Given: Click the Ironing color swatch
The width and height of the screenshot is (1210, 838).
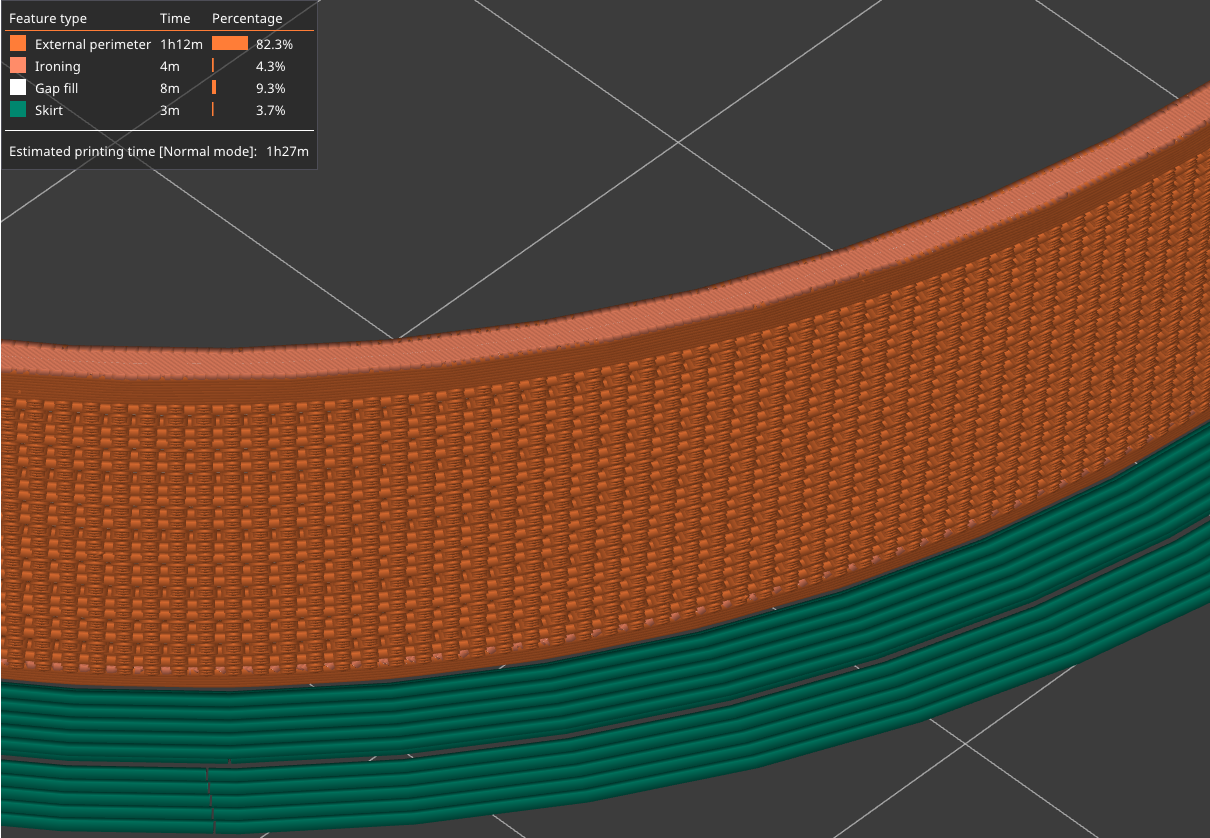Looking at the screenshot, I should 18,66.
